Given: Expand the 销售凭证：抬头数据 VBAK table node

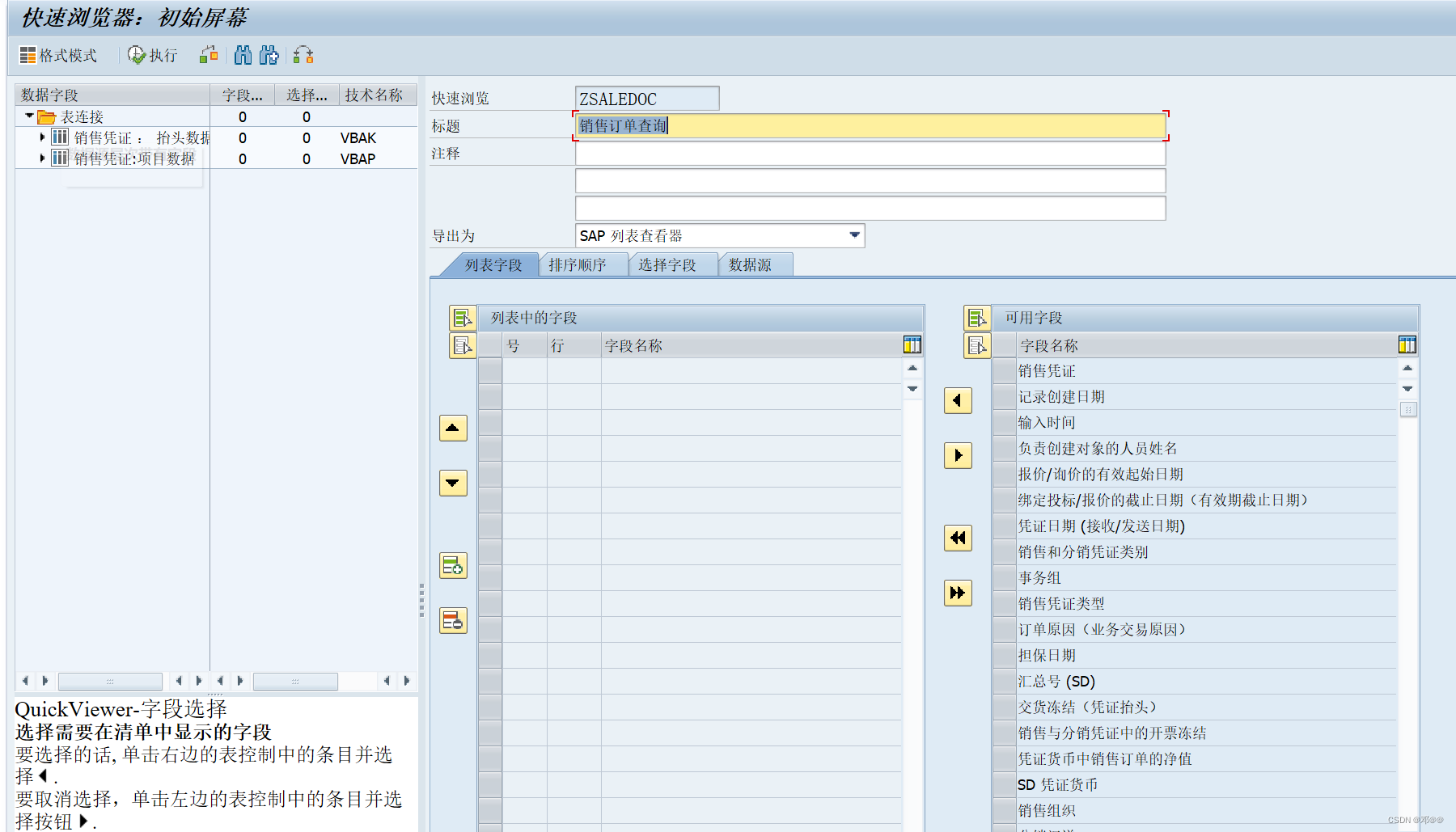Looking at the screenshot, I should pos(42,137).
